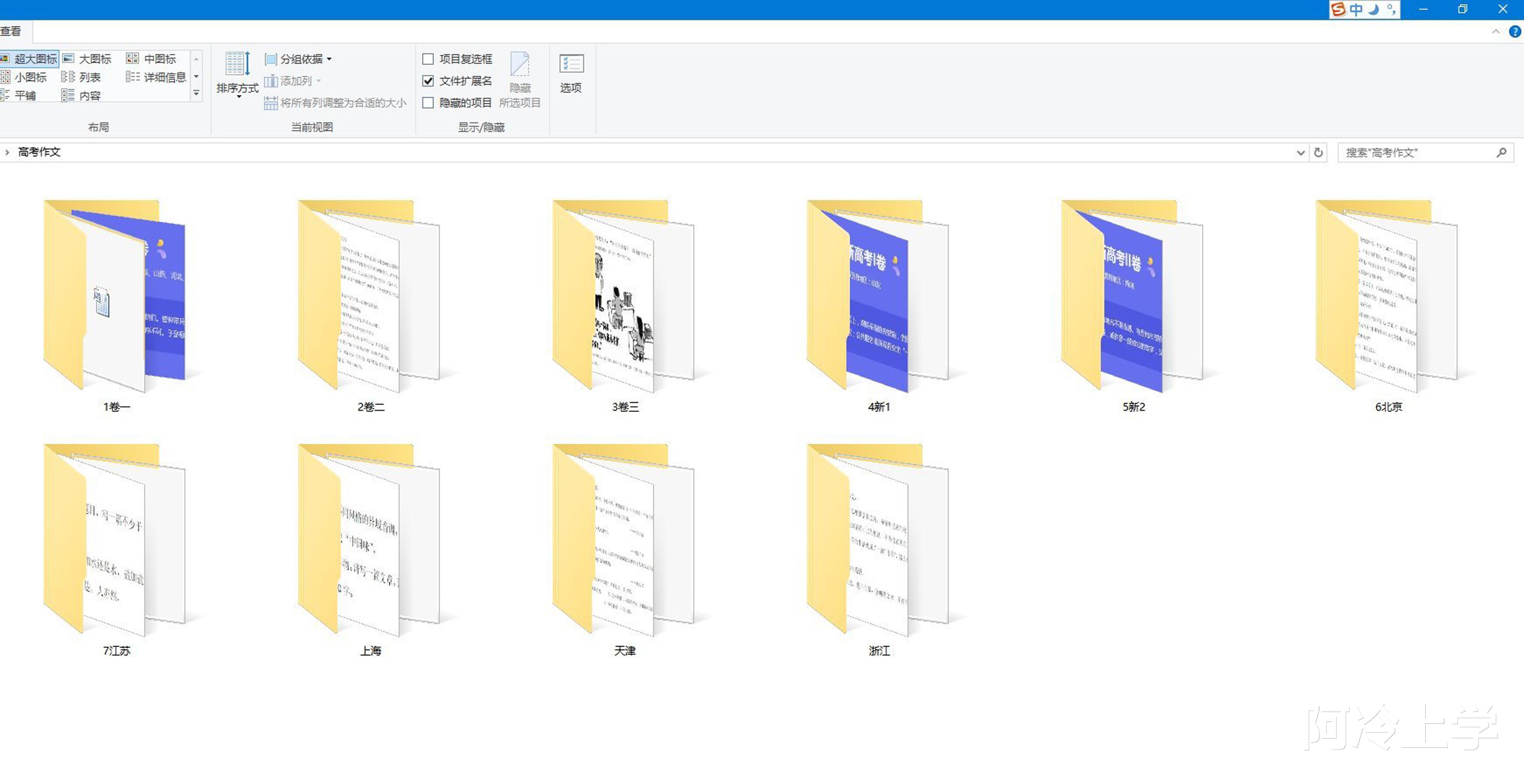Open the Help question mark icon
The image size is (1524, 784).
[1514, 31]
